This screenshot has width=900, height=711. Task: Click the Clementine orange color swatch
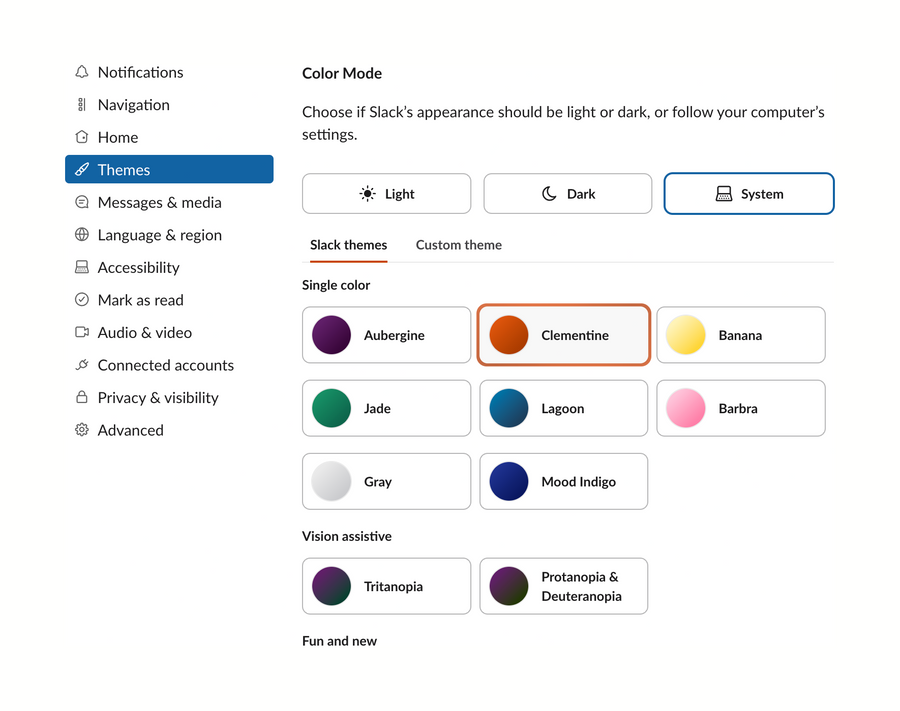pyautogui.click(x=508, y=335)
